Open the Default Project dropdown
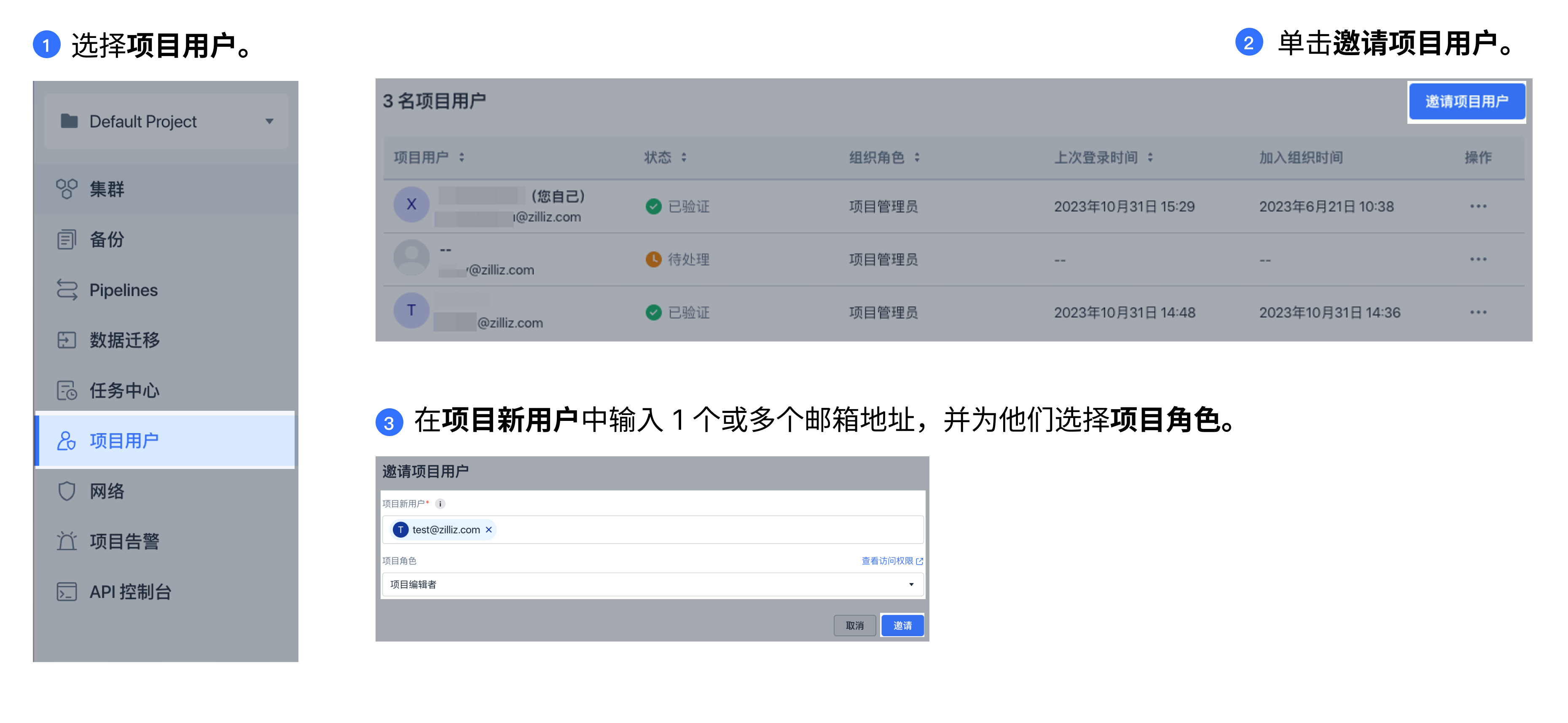This screenshot has height=723, width=1568. pyautogui.click(x=166, y=122)
